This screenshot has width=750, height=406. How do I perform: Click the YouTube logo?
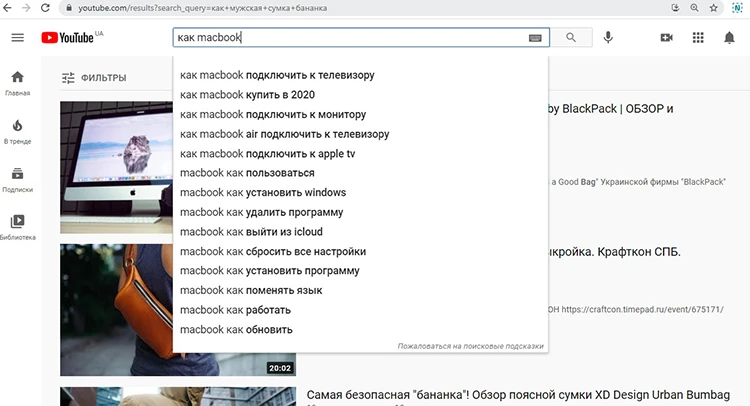tap(68, 38)
